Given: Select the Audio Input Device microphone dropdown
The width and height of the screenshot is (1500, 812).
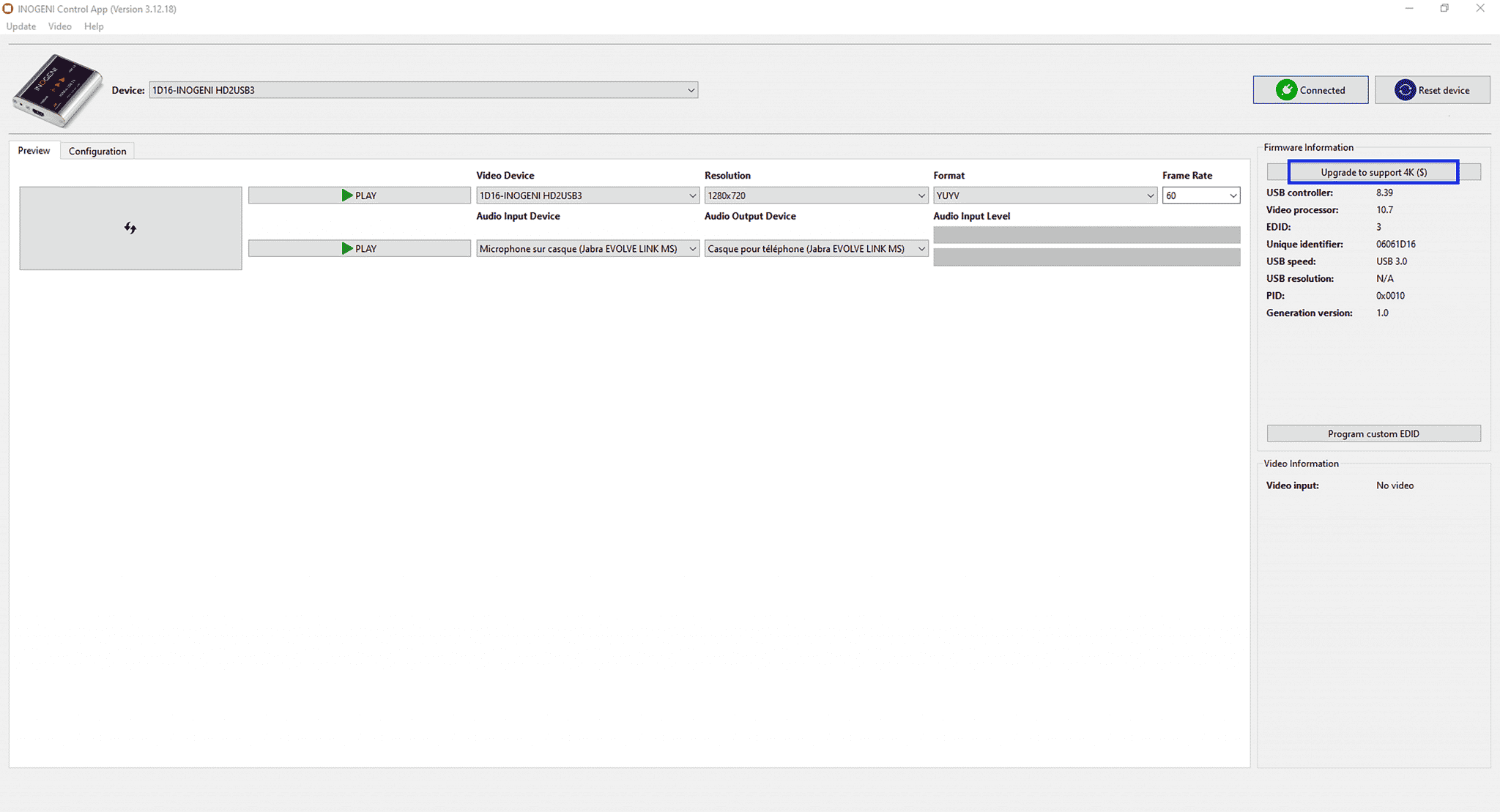Looking at the screenshot, I should [587, 249].
